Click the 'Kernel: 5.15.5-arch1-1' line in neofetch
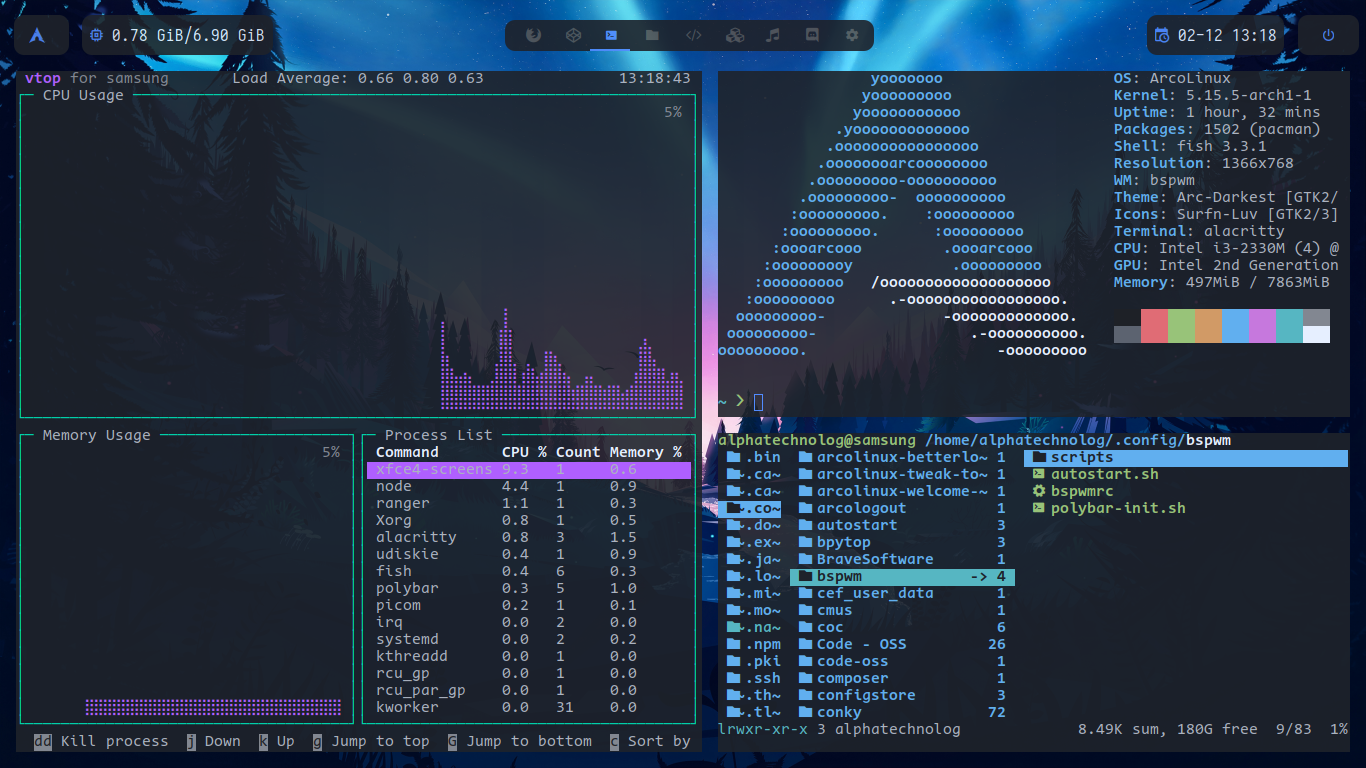Screen dimensions: 1366x768 coord(1213,95)
